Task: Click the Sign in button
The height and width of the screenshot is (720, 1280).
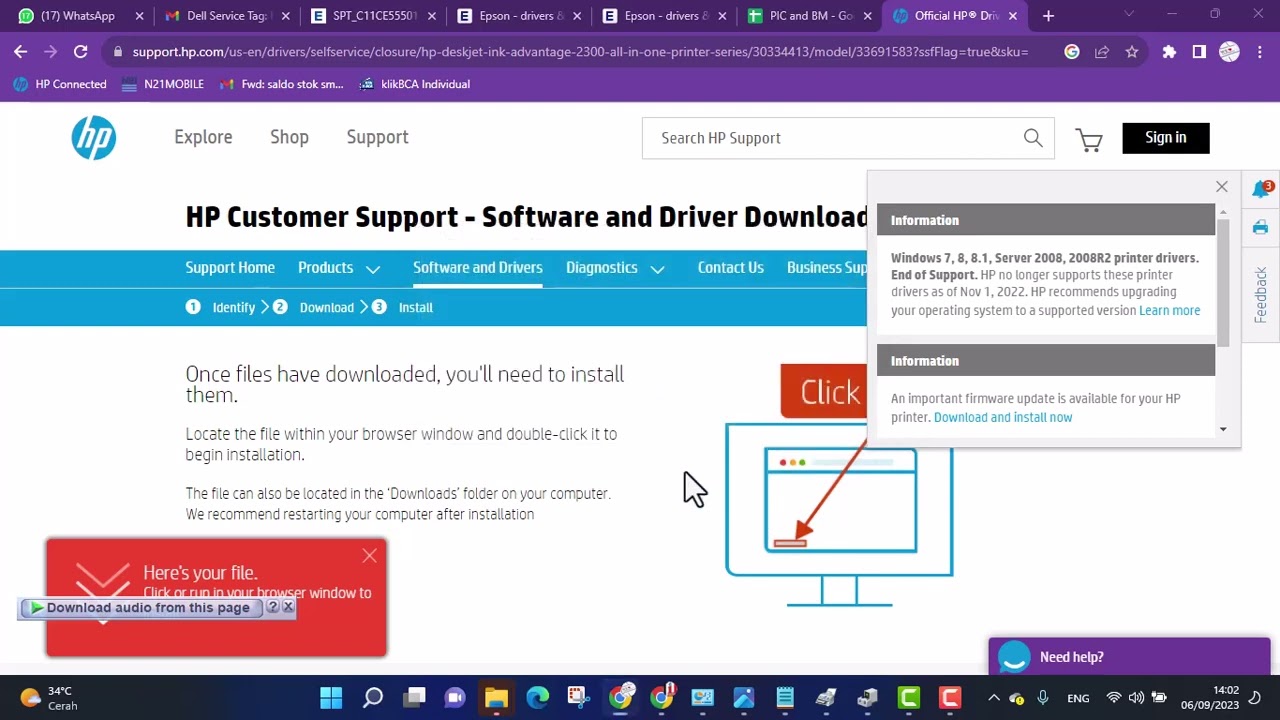Action: [x=1166, y=138]
